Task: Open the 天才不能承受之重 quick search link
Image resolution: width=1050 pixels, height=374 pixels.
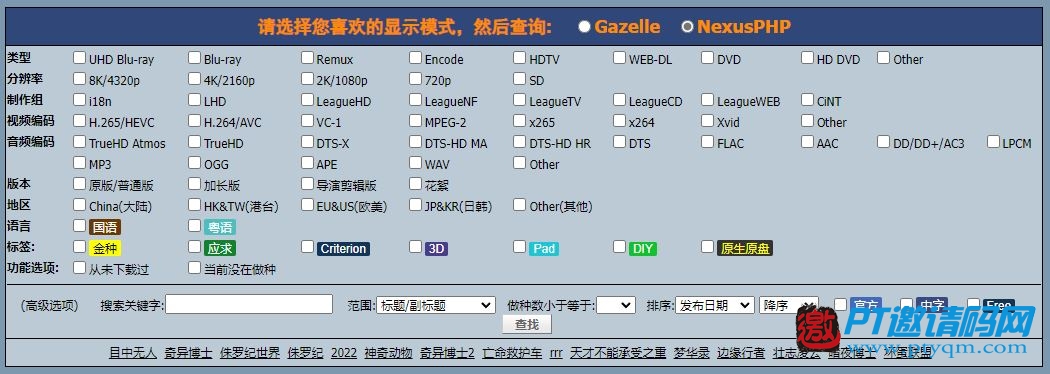Action: pos(618,353)
